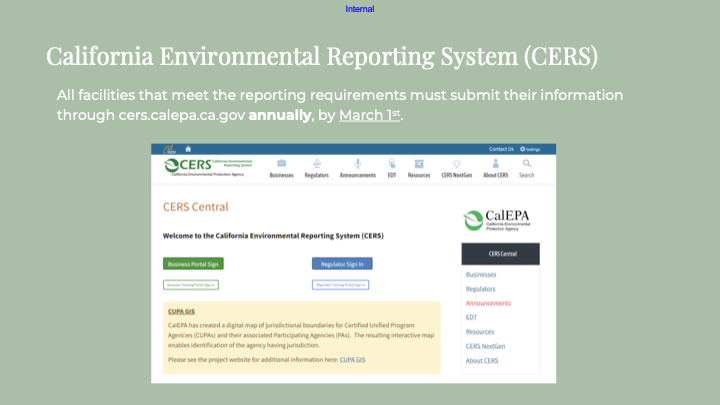This screenshot has width=720, height=405.
Task: Click the CERS Central page heading
Action: [x=196, y=207]
